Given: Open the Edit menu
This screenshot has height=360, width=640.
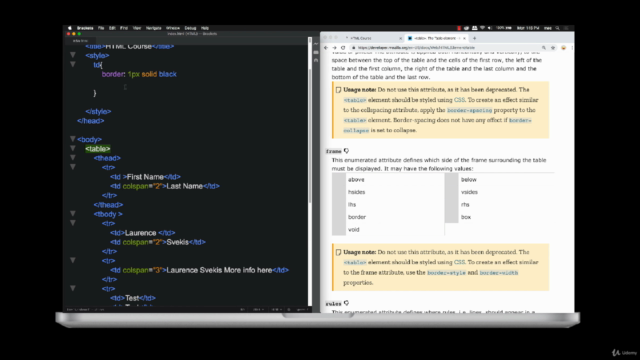Looking at the screenshot, I should 112,28.
